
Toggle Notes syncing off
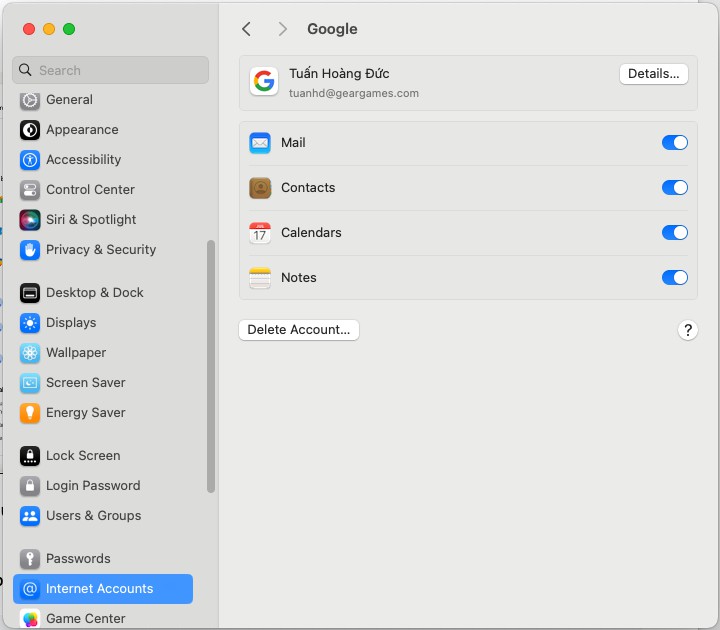(x=675, y=278)
